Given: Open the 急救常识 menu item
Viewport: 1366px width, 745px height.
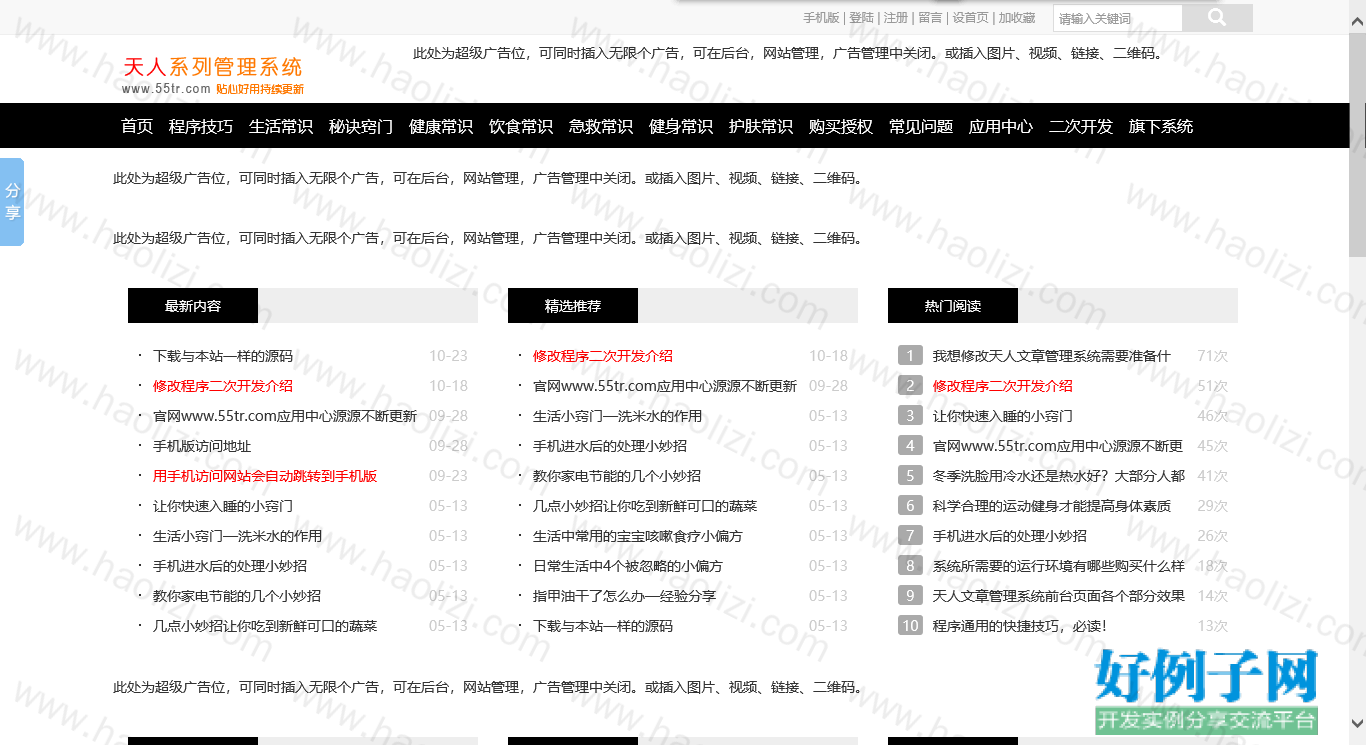Looking at the screenshot, I should (601, 126).
